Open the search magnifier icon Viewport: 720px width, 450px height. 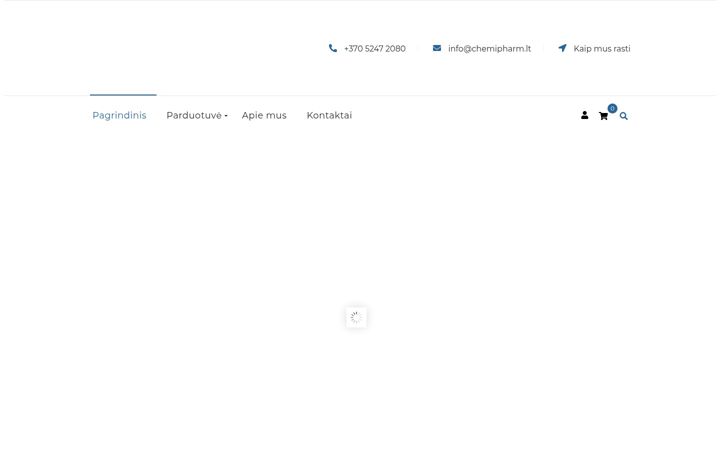(x=623, y=116)
